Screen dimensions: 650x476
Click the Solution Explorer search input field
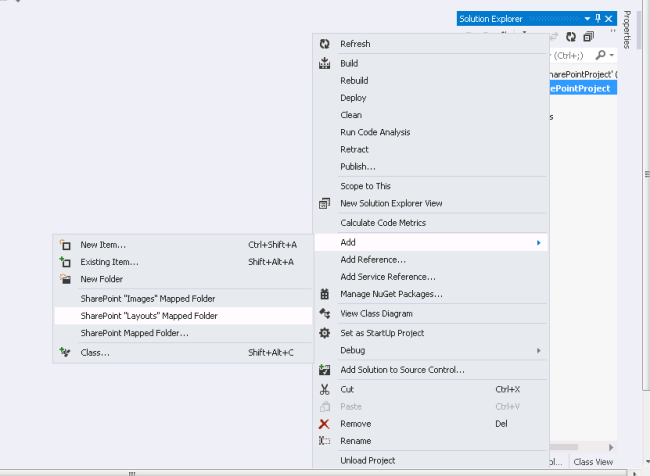(x=572, y=55)
